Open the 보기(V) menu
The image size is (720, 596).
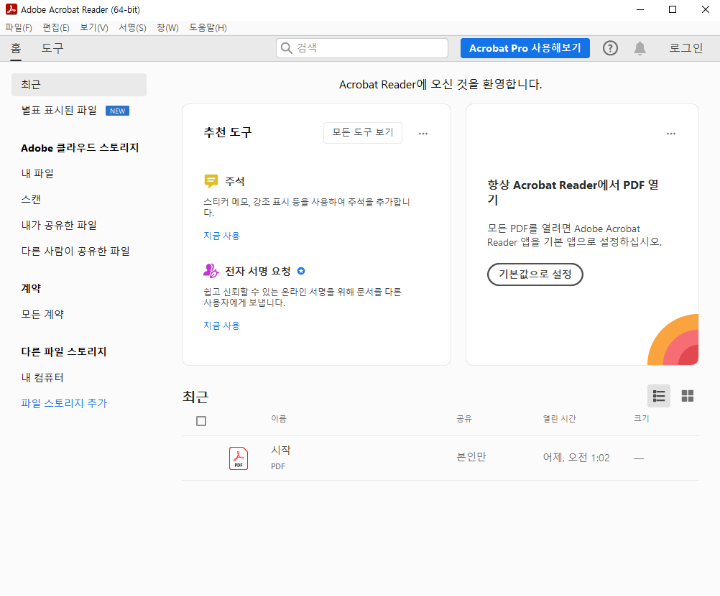pos(94,28)
